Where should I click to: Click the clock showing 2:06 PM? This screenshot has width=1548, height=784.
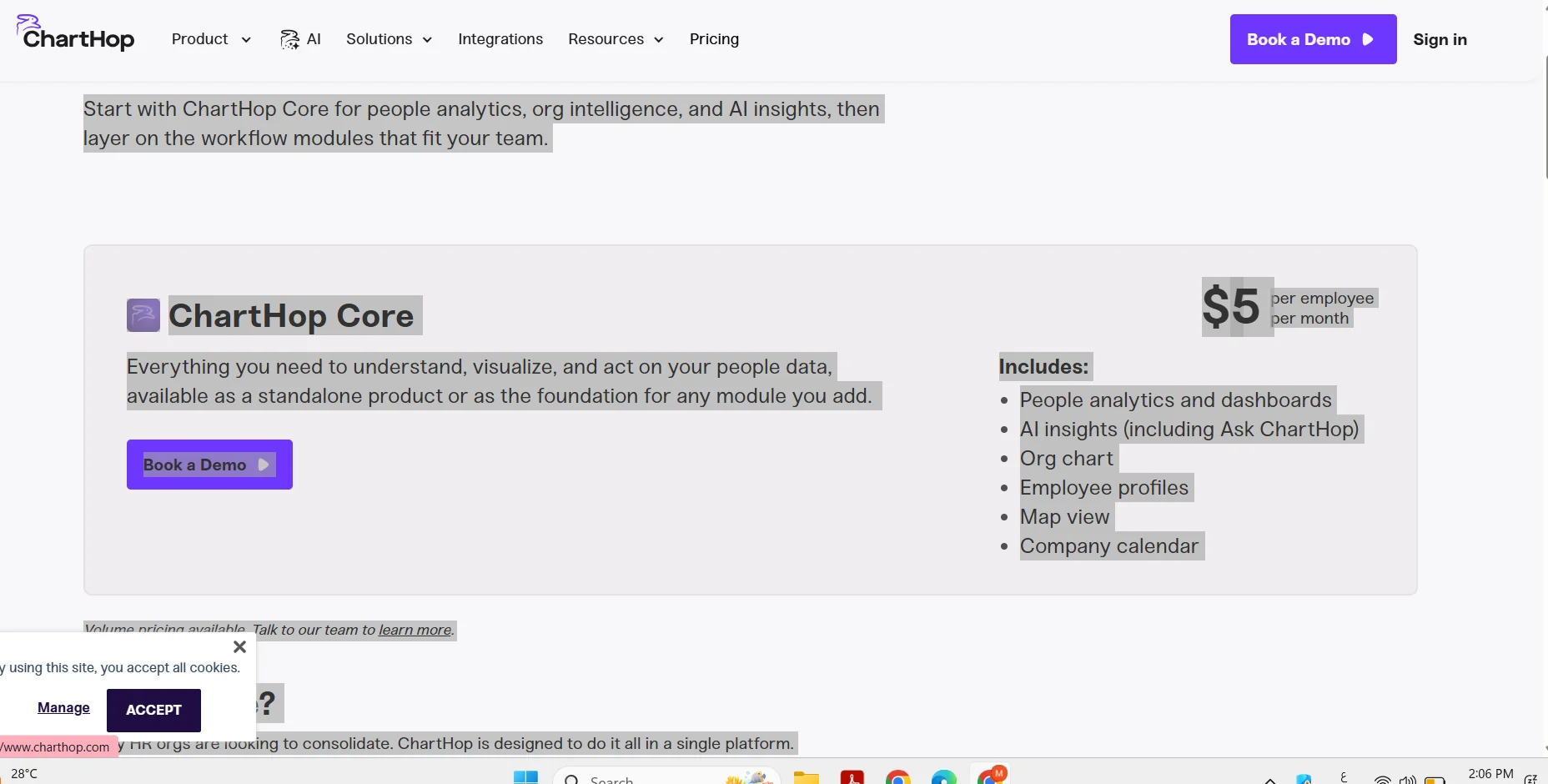[x=1490, y=774]
